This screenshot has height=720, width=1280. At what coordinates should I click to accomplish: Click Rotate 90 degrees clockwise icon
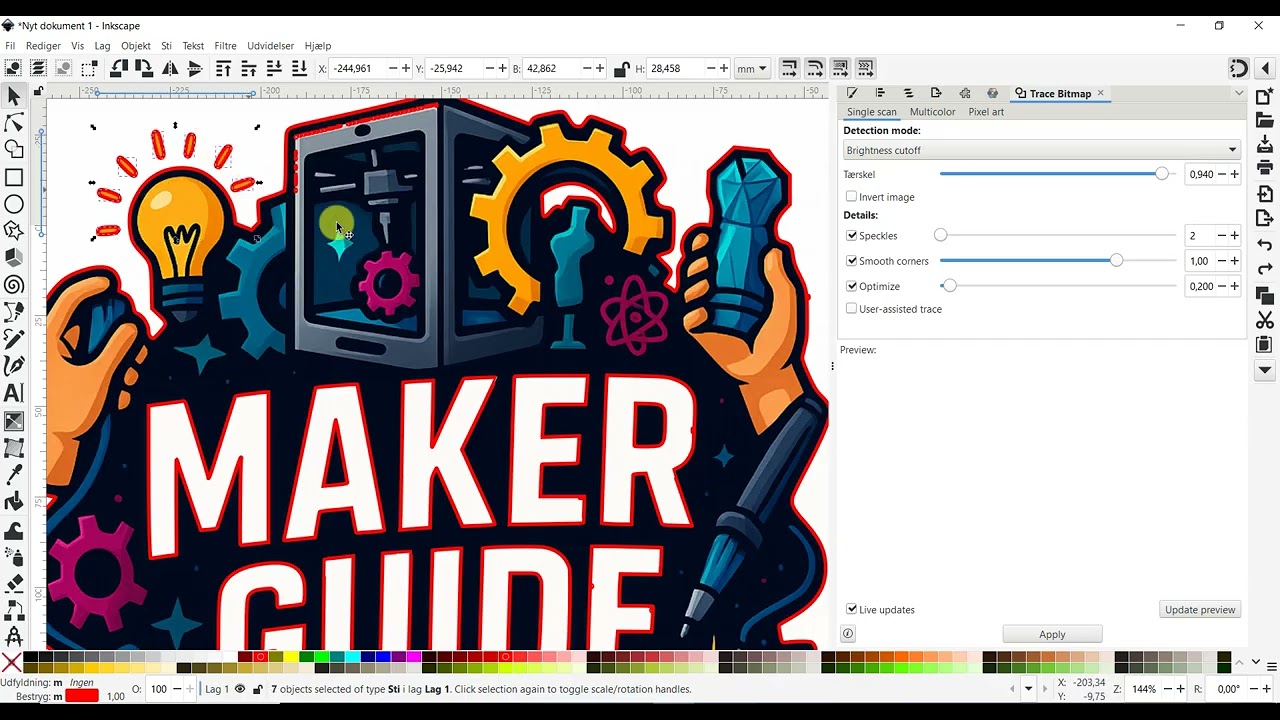(144, 68)
